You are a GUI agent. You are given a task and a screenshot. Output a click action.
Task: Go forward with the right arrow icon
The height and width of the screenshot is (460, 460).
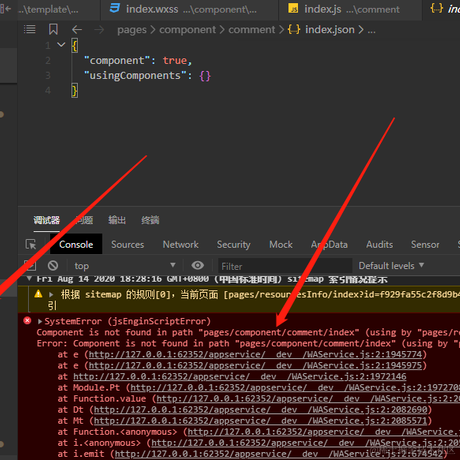coord(99,30)
